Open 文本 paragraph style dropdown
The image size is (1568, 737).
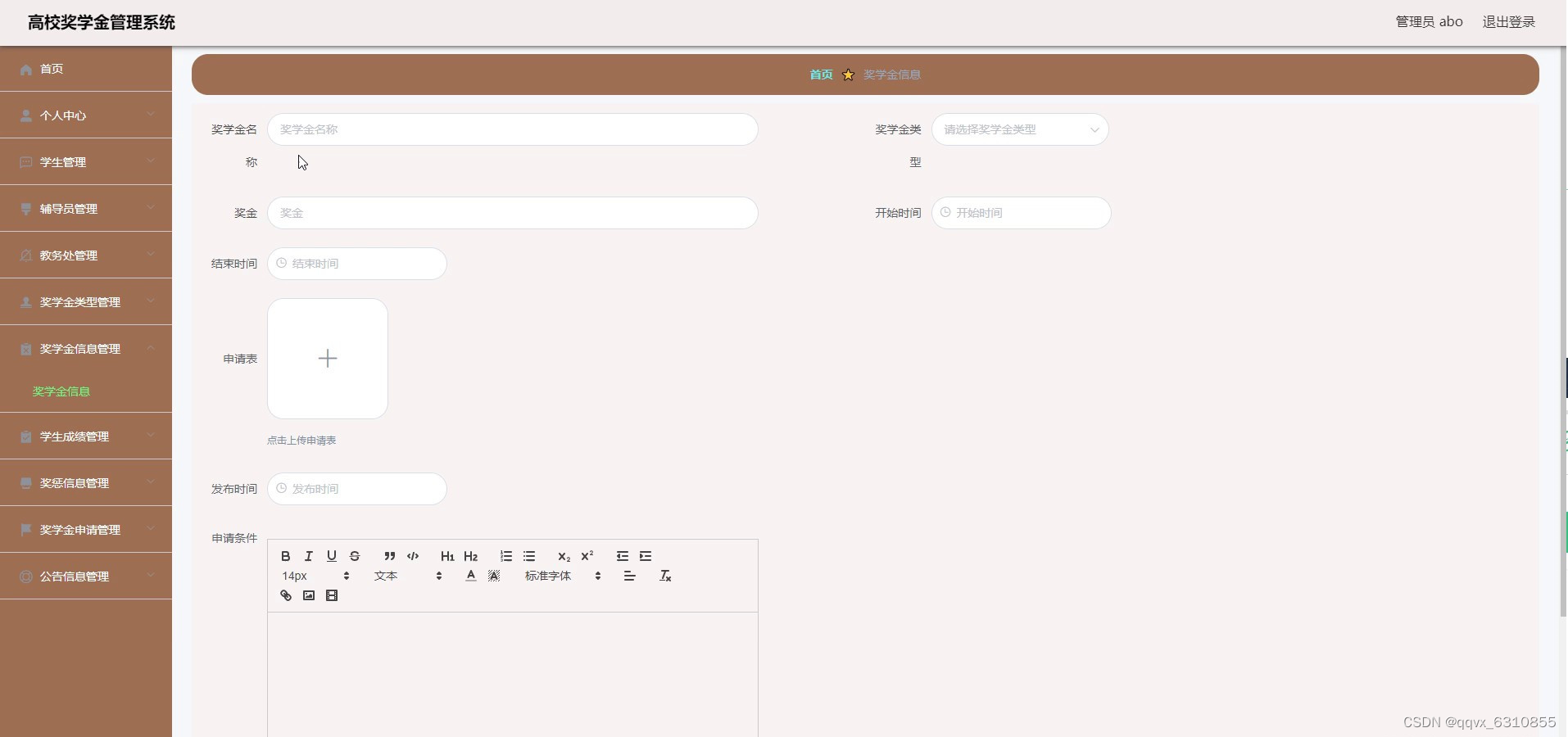click(x=408, y=576)
